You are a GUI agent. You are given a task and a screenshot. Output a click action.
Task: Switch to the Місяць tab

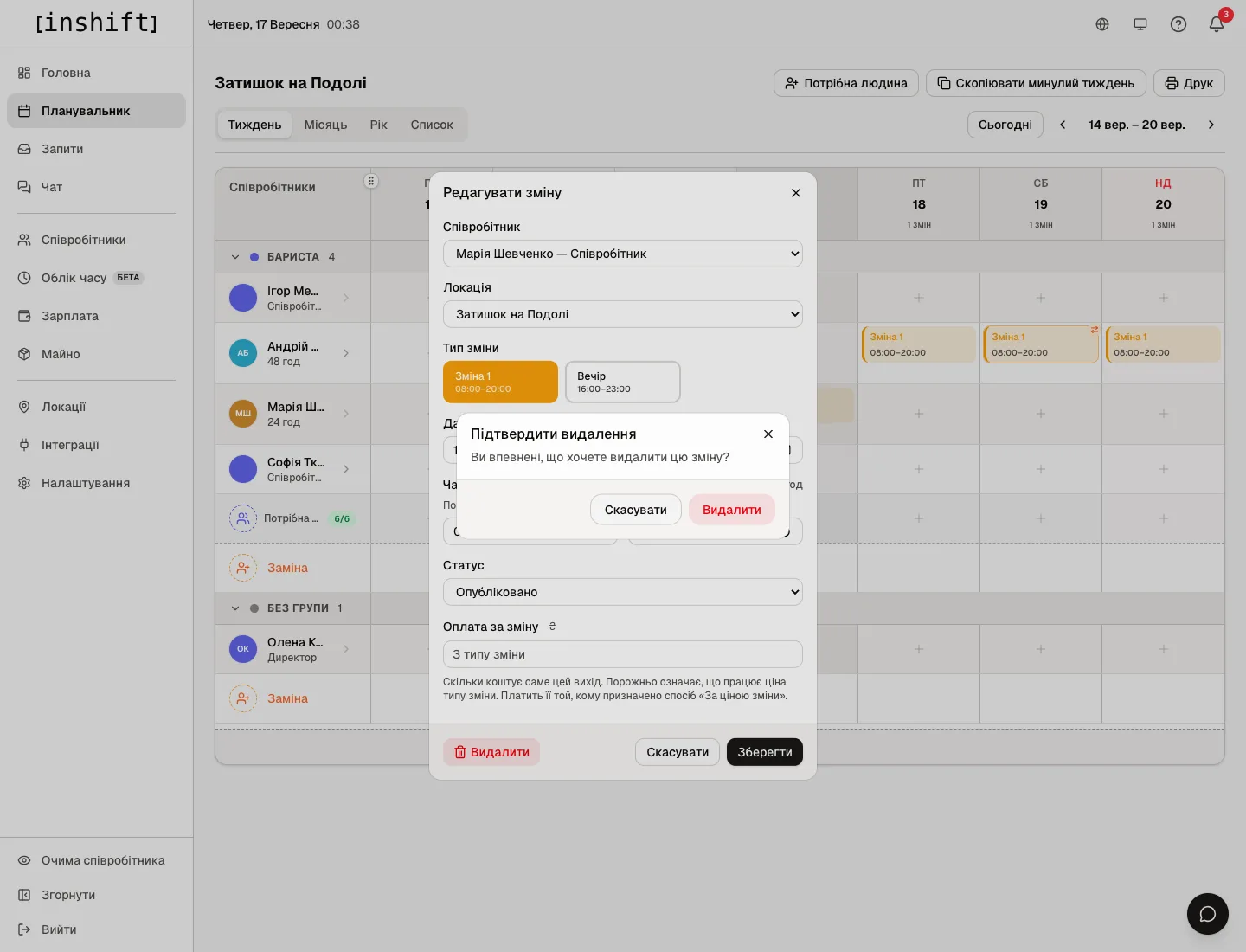tap(325, 125)
